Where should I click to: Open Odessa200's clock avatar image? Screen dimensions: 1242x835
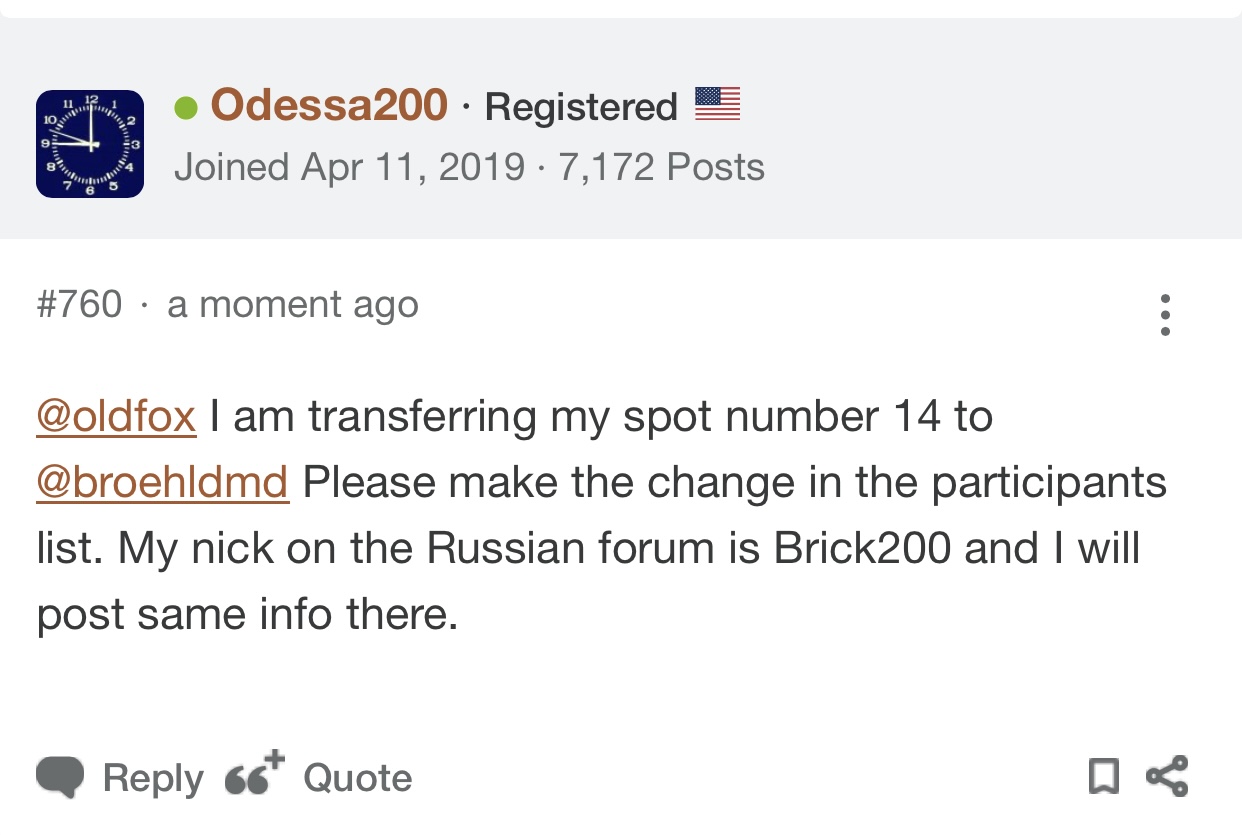pyautogui.click(x=90, y=144)
